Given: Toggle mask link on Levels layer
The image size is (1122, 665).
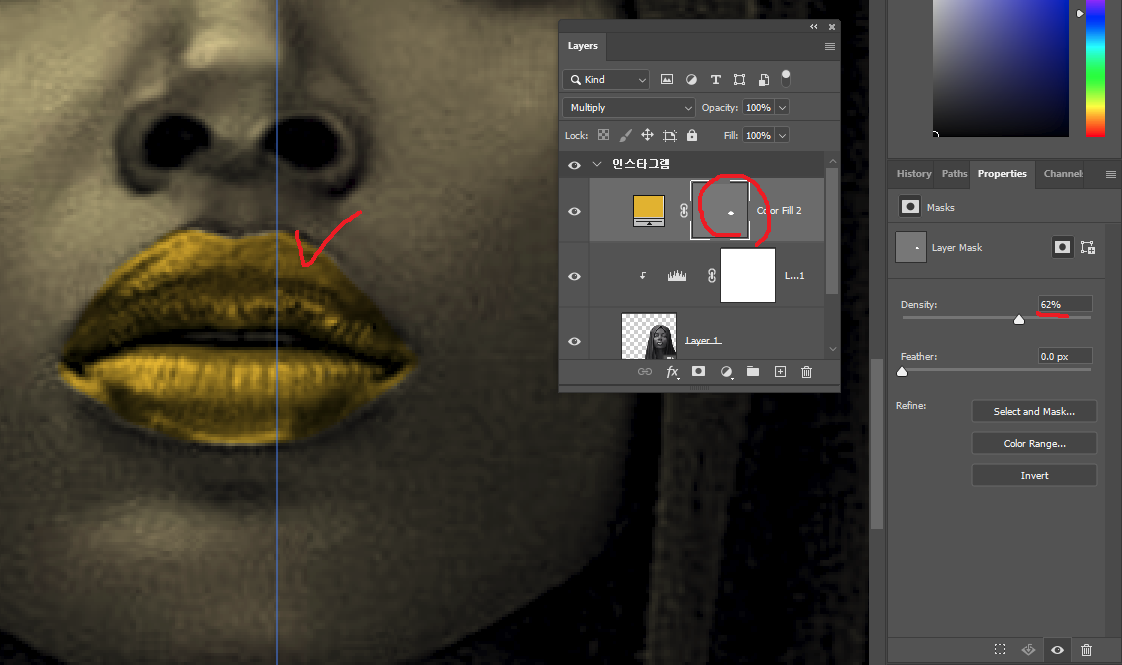Looking at the screenshot, I should pyautogui.click(x=711, y=276).
